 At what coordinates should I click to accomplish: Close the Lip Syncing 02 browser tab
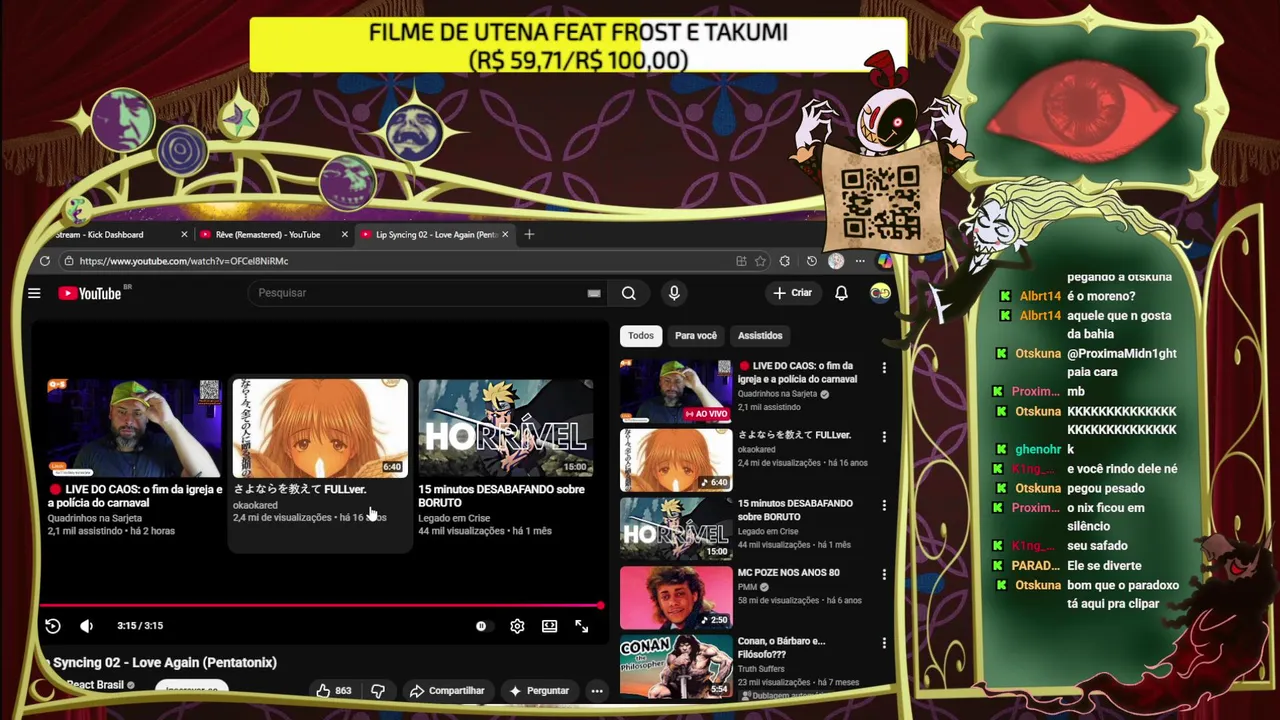505,235
